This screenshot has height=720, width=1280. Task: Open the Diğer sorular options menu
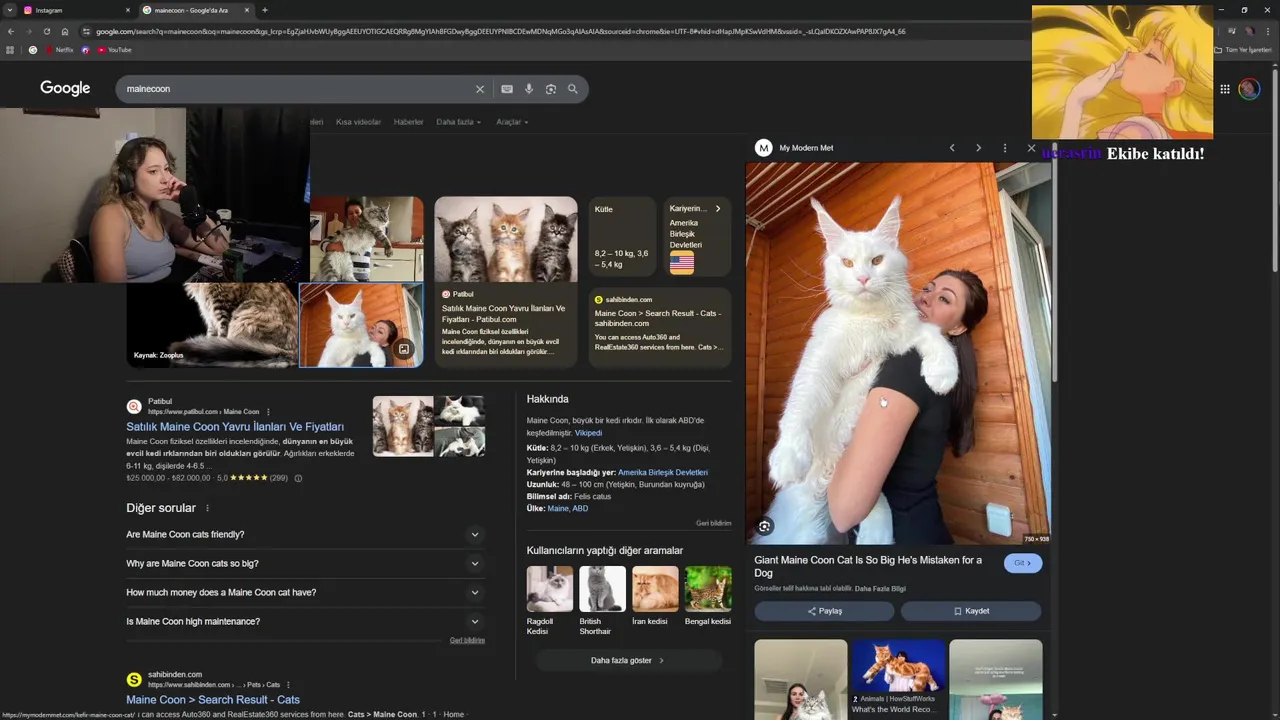coord(208,508)
